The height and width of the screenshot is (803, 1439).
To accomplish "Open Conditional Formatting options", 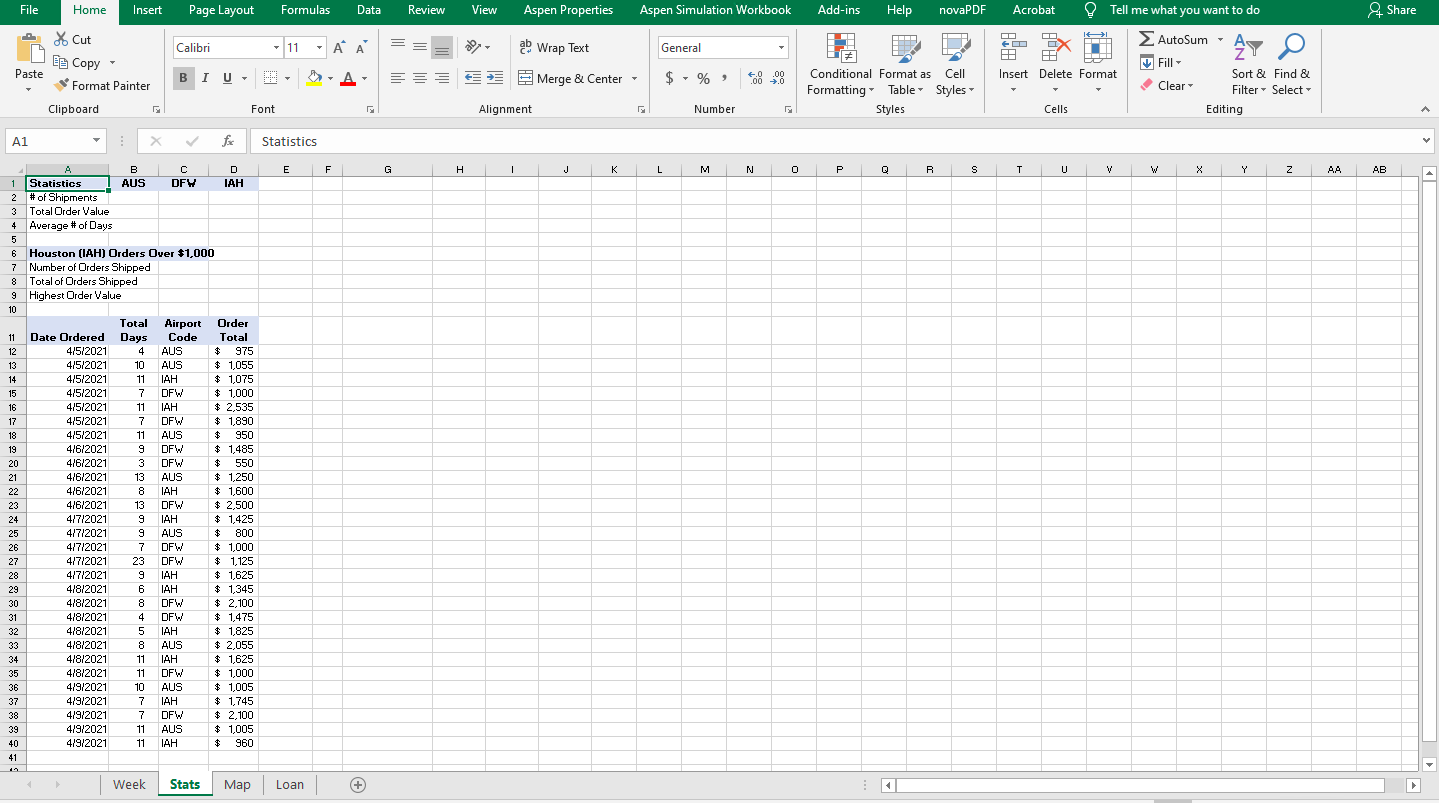I will click(x=839, y=66).
